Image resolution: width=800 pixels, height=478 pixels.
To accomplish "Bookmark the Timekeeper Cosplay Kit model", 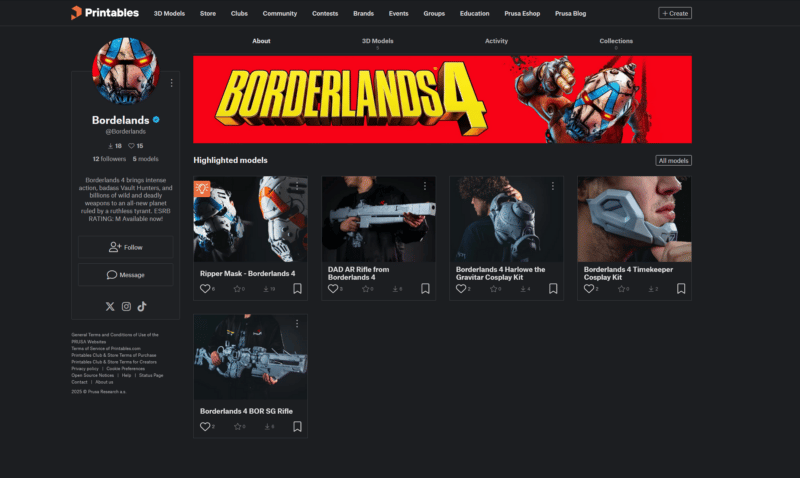I will pos(681,289).
